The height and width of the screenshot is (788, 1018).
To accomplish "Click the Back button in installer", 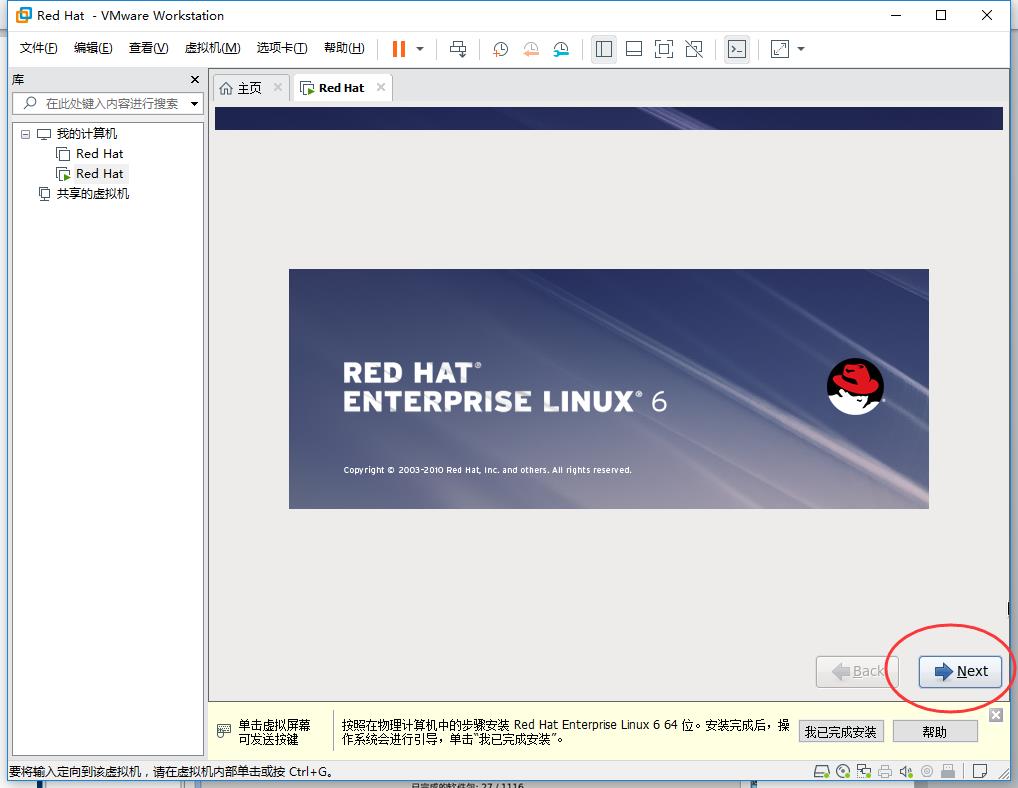I will click(x=857, y=671).
